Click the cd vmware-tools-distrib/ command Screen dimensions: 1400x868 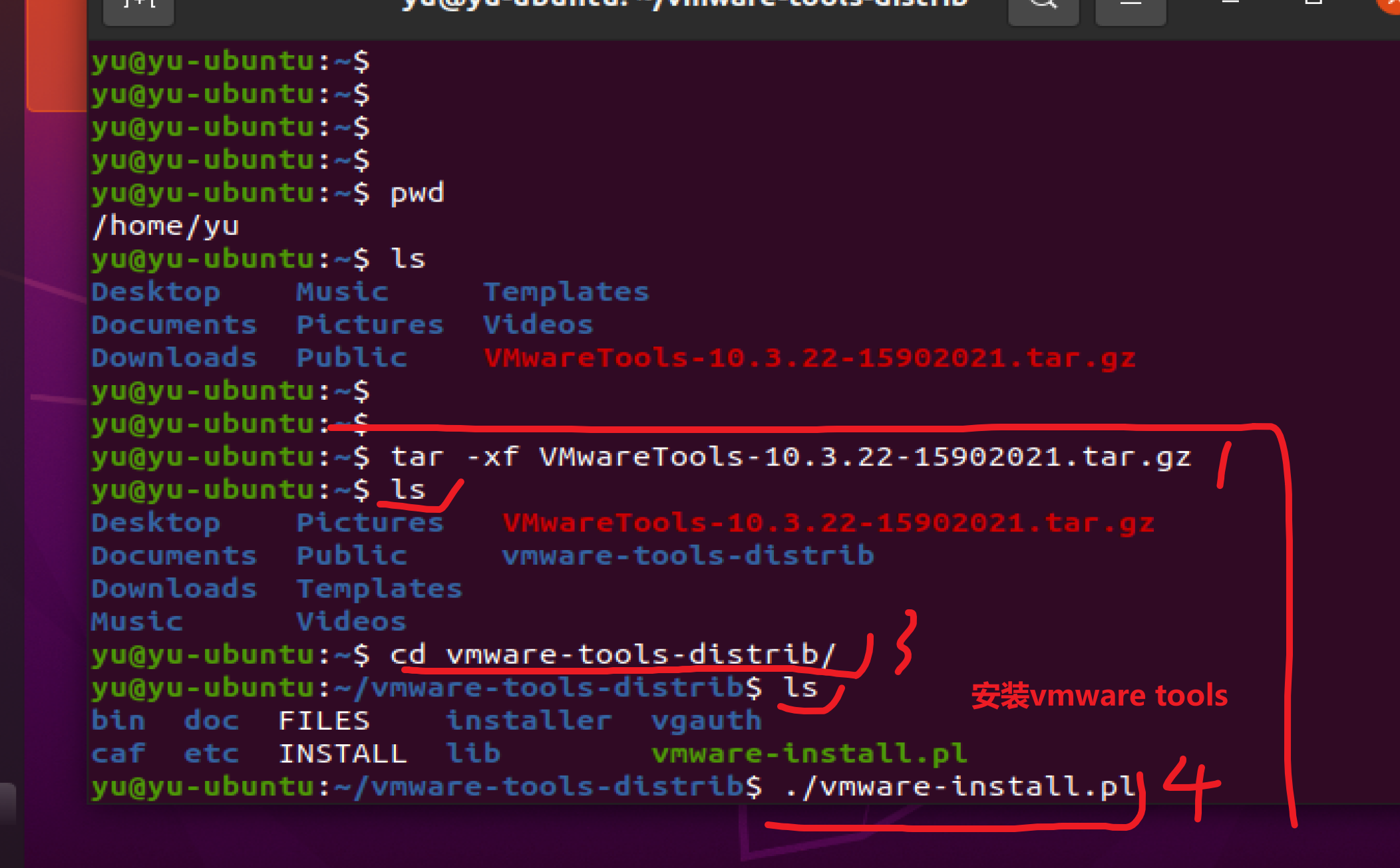tap(612, 654)
